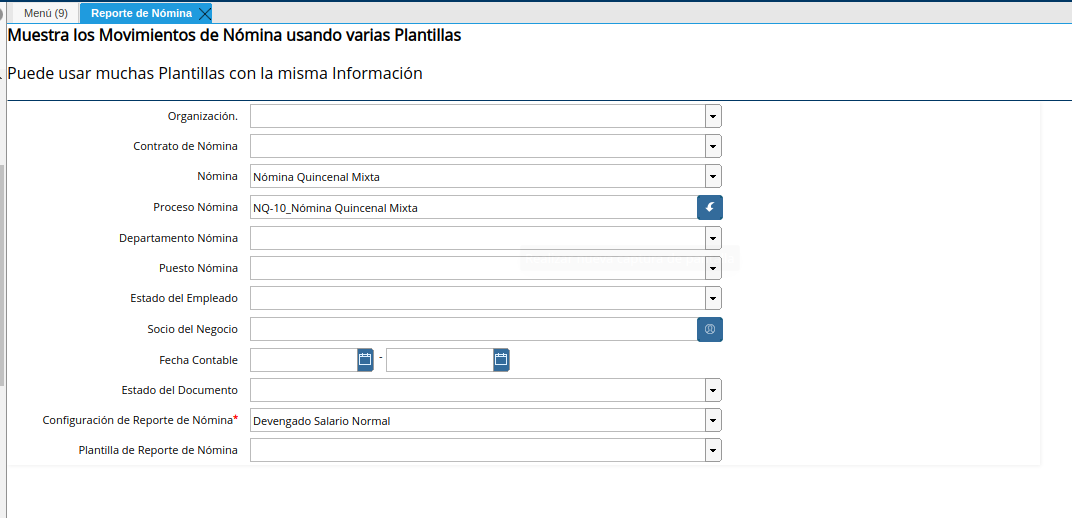Viewport: 1072px width, 518px height.
Task: Click heading Muestra los Movimientos de Nómina
Action: tap(234, 36)
